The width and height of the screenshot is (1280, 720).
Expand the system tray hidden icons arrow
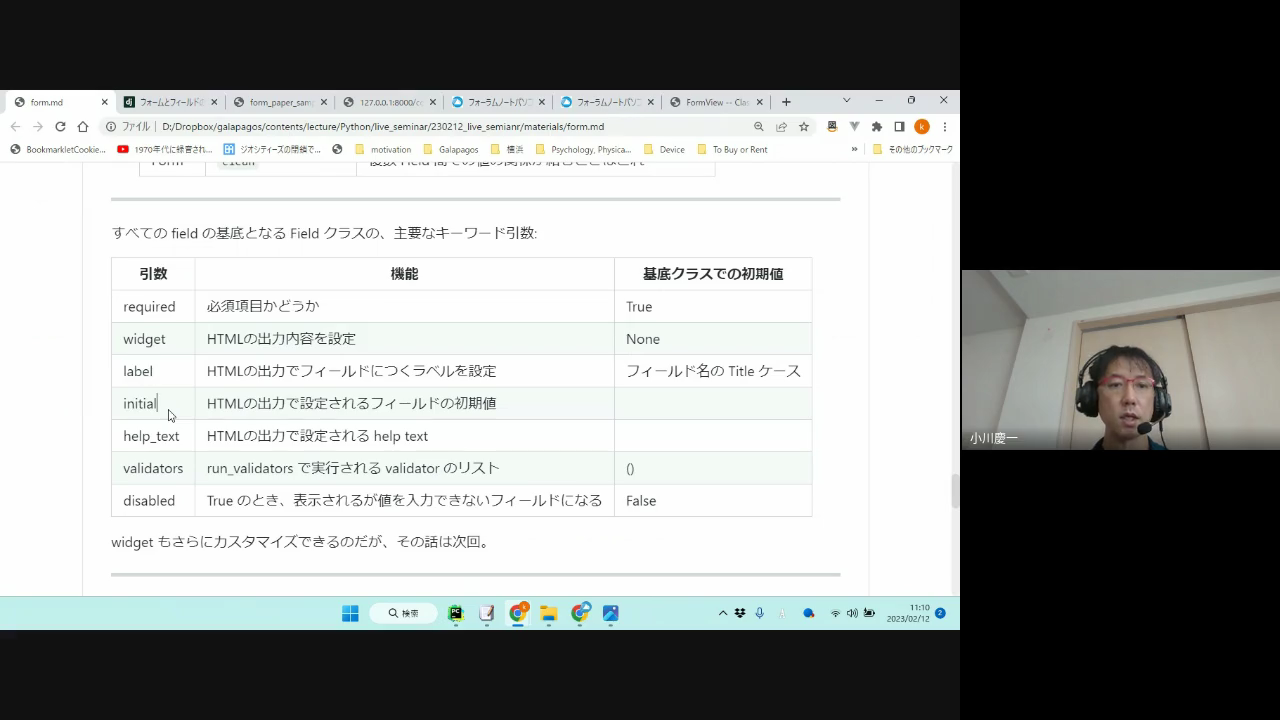pyautogui.click(x=723, y=613)
